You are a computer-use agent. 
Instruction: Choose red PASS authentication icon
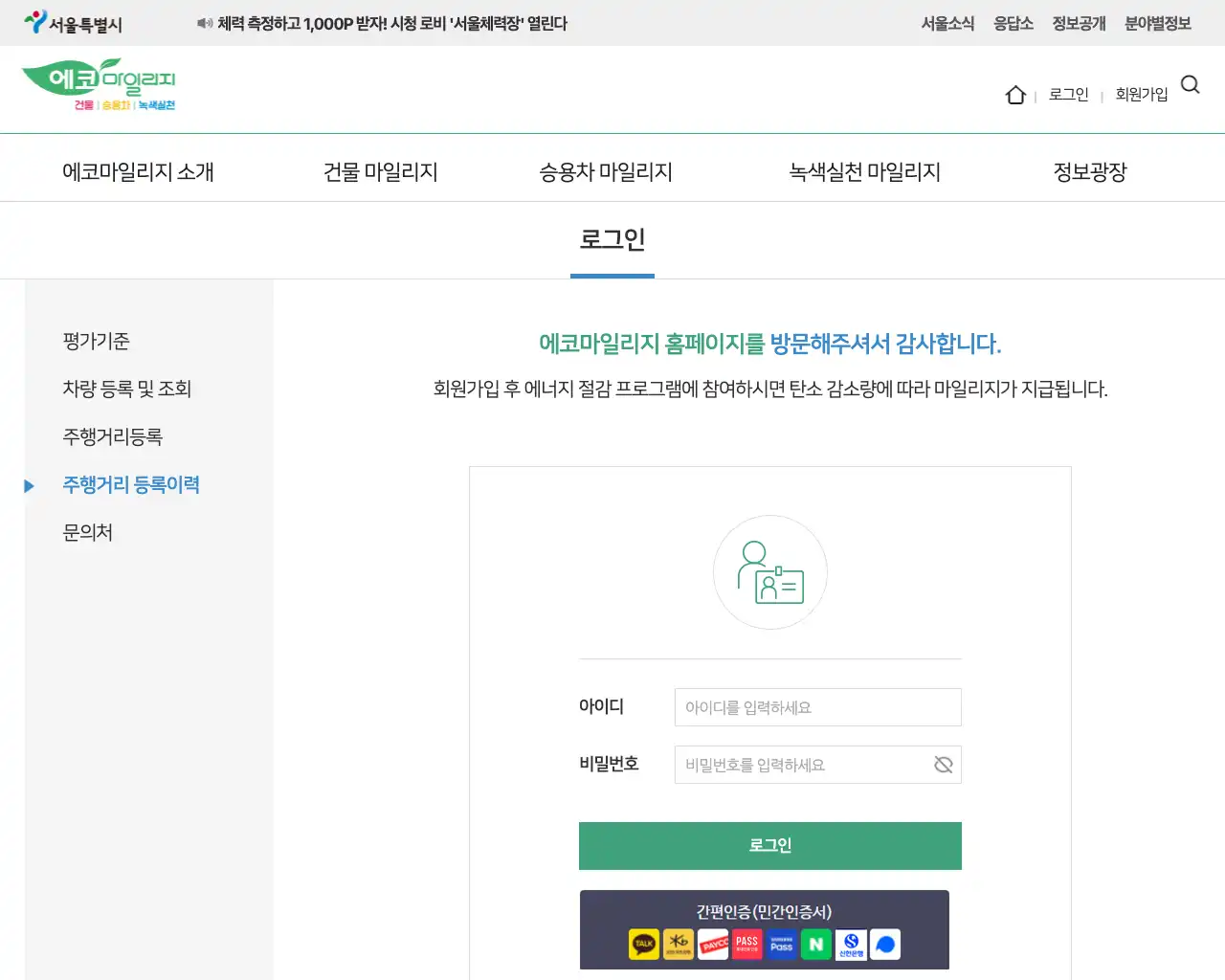tap(747, 945)
